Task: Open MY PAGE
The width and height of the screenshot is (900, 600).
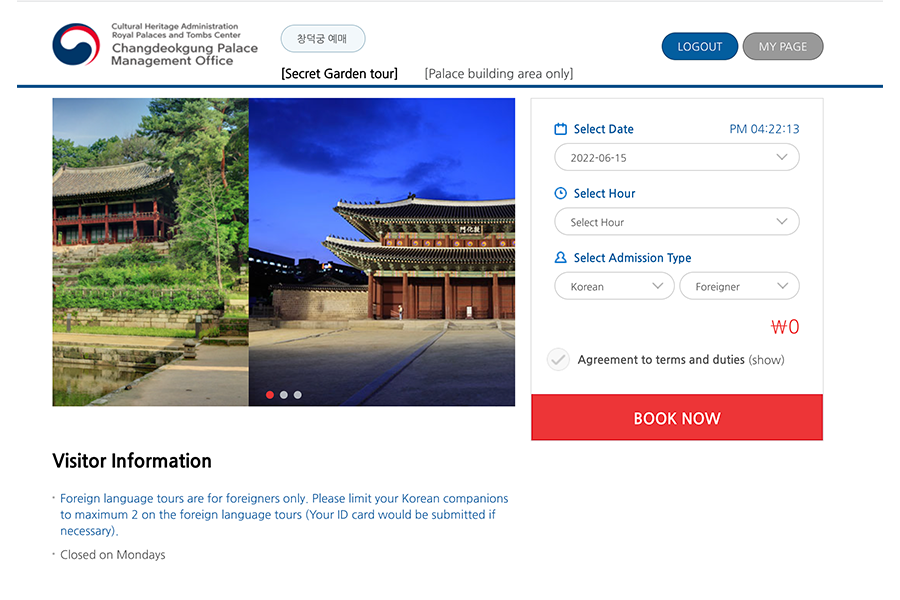Action: coord(782,46)
